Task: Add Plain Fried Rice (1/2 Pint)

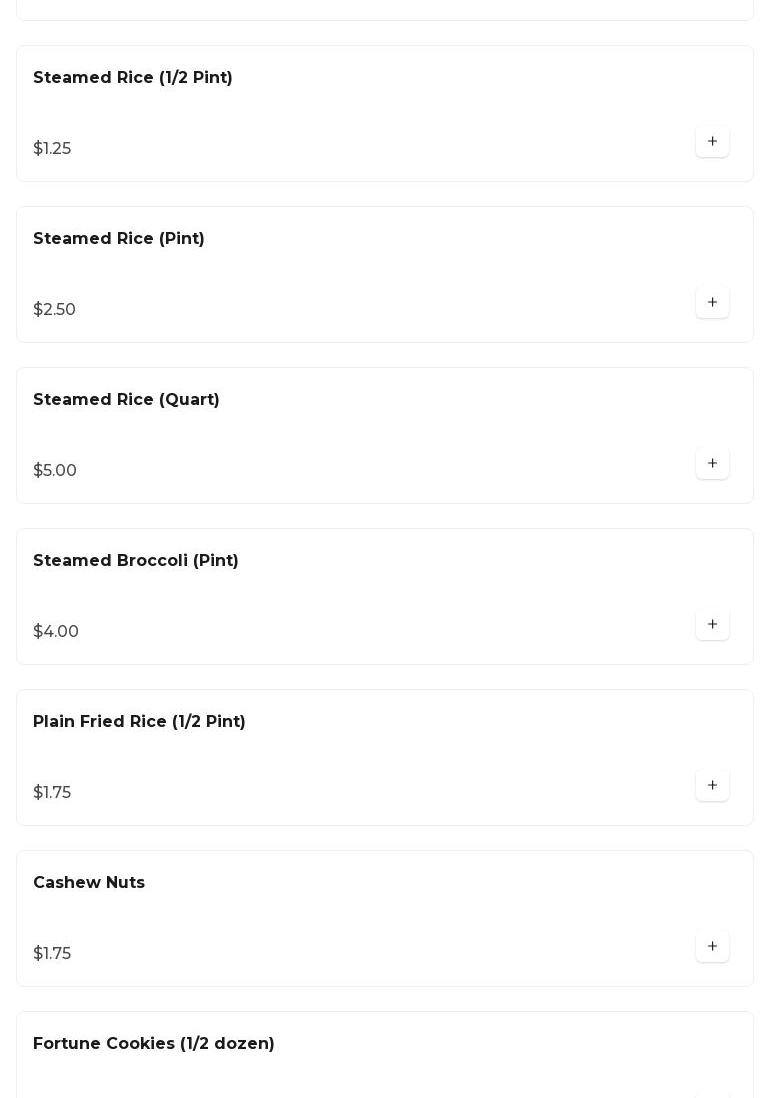Action: [712, 786]
